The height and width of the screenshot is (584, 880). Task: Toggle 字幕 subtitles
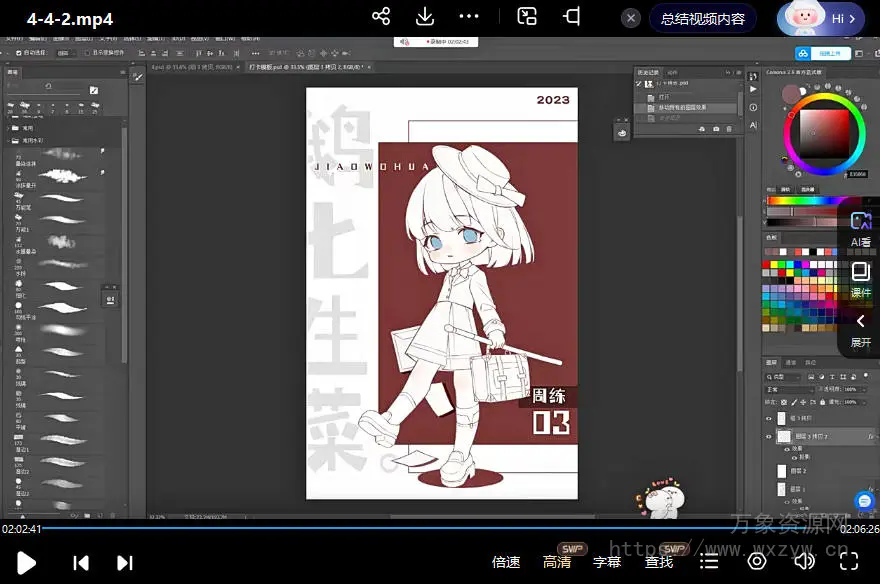tap(607, 562)
